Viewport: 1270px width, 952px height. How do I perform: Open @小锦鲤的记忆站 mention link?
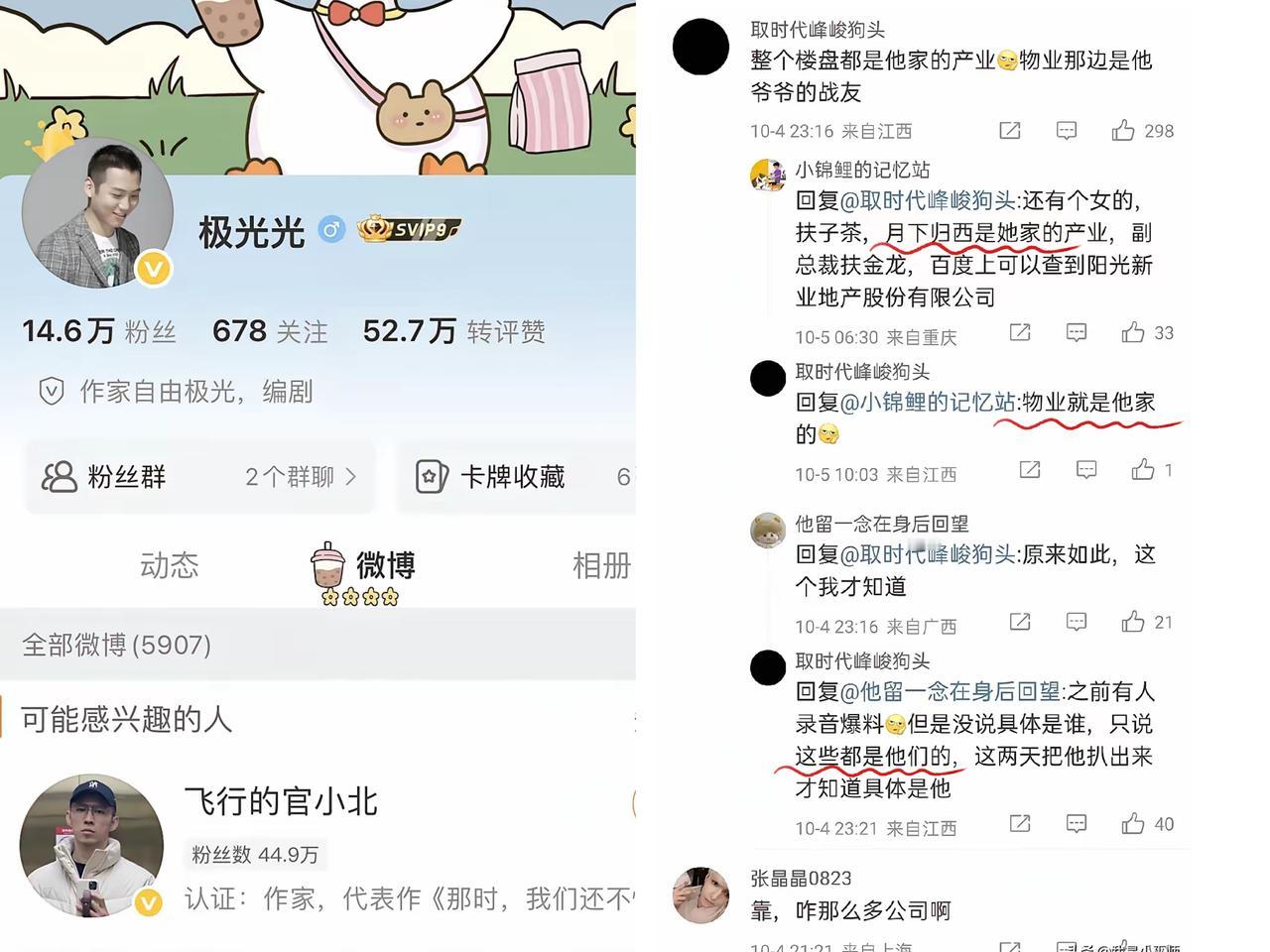pos(928,402)
